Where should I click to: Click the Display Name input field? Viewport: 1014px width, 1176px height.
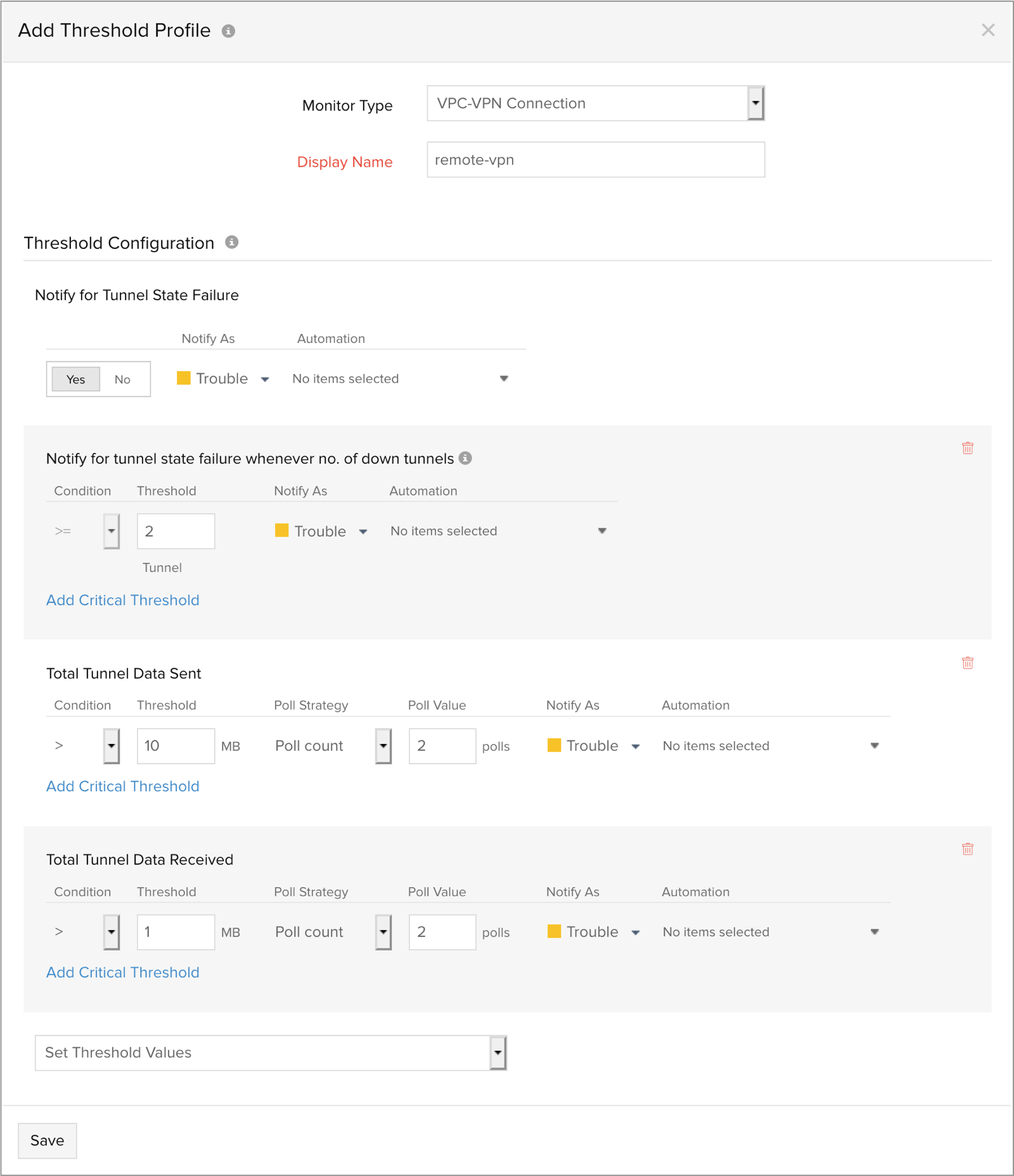[x=595, y=160]
